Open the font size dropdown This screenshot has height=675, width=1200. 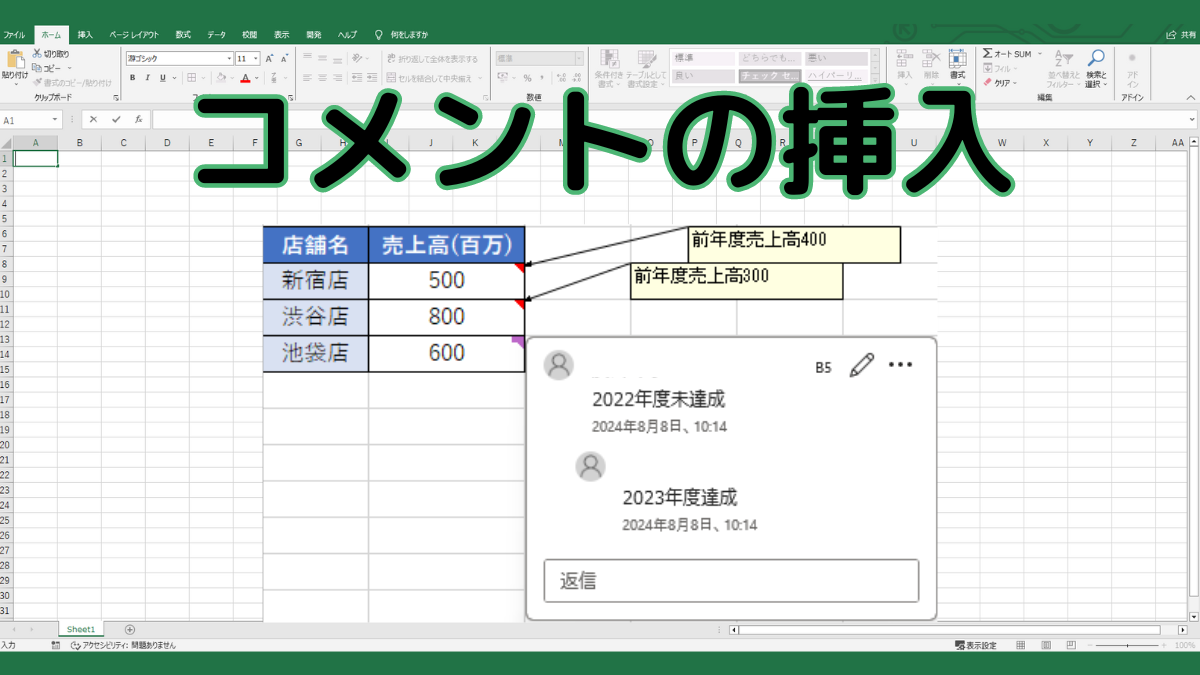(x=247, y=58)
